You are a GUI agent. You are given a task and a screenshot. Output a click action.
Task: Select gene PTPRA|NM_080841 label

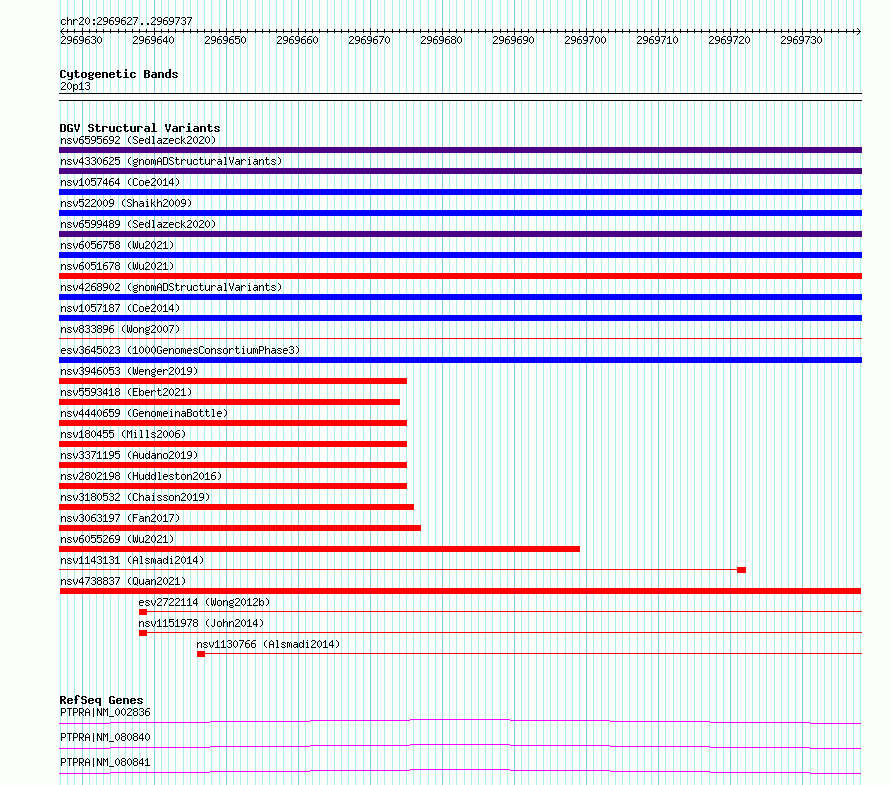(105, 762)
